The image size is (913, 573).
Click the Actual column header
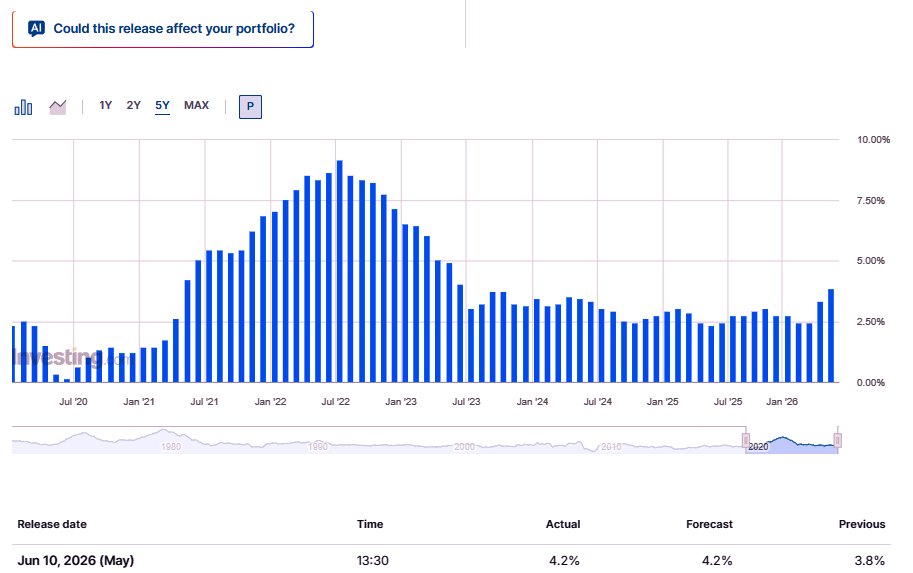pyautogui.click(x=563, y=524)
